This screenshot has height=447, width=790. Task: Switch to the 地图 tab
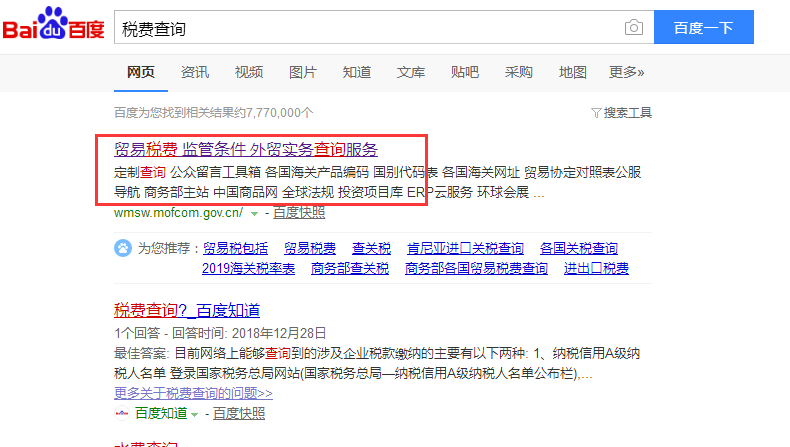pos(572,72)
